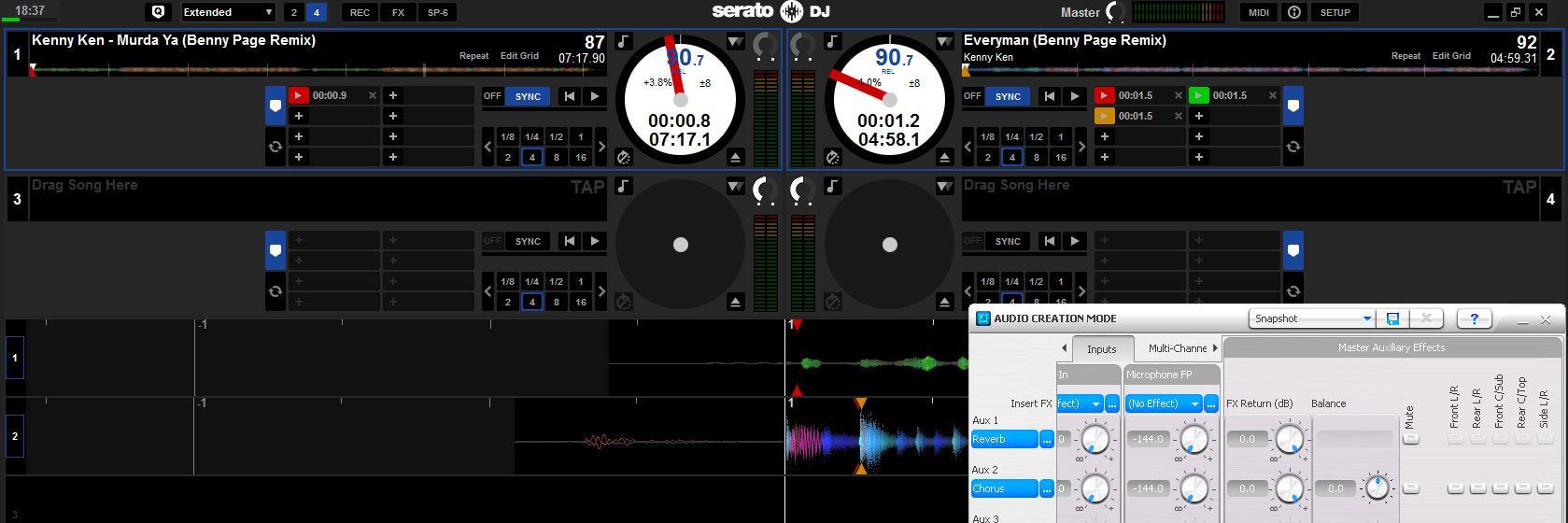Eject the track from deck 1
This screenshot has width=1568, height=523.
click(x=735, y=157)
